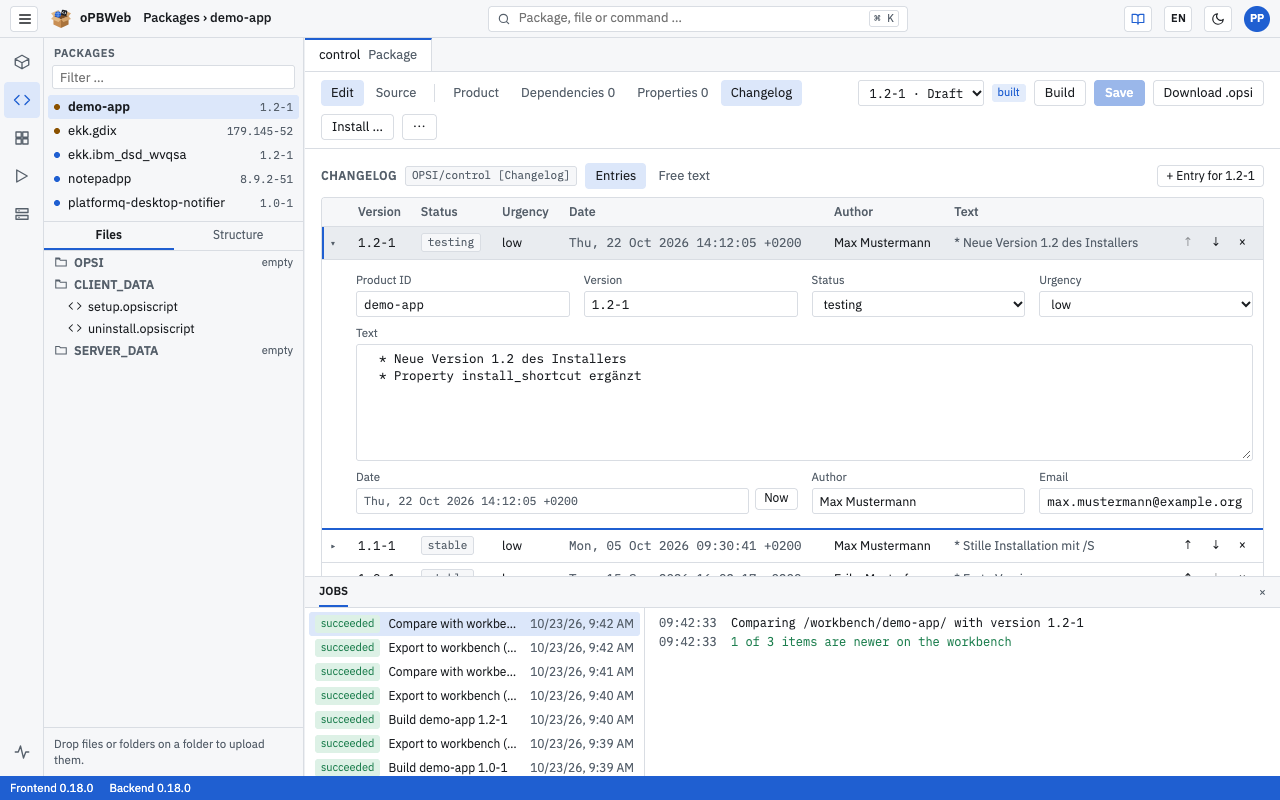Close the Jobs panel
Screen dimensions: 1280x800
1262,592
